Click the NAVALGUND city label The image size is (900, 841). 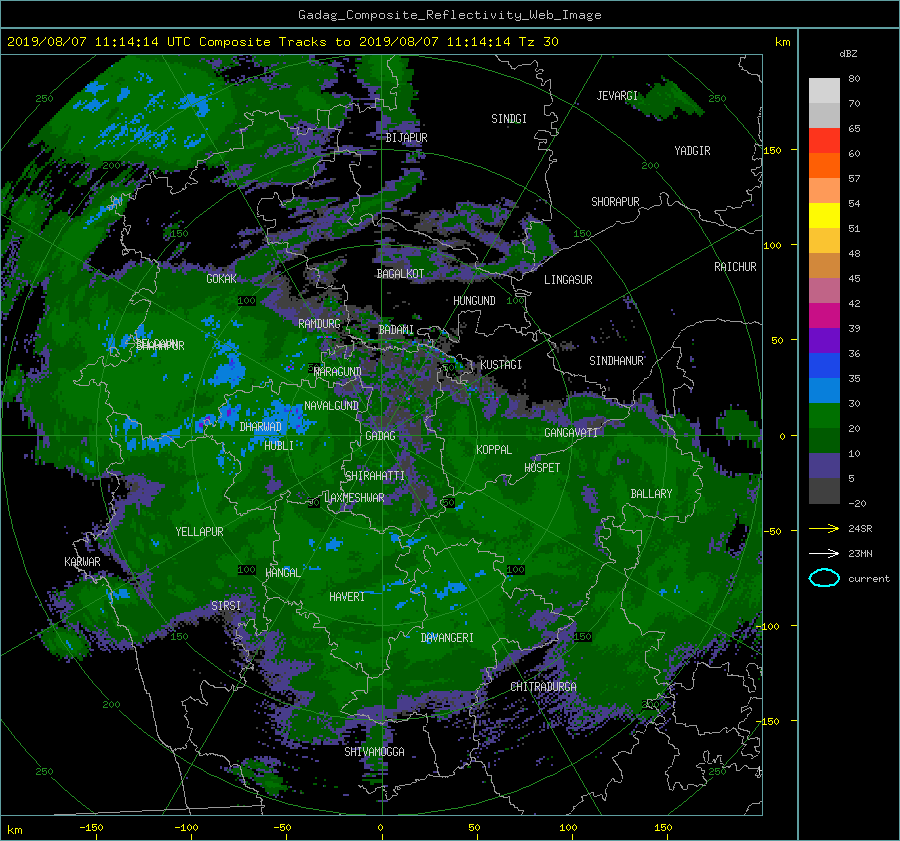point(331,406)
